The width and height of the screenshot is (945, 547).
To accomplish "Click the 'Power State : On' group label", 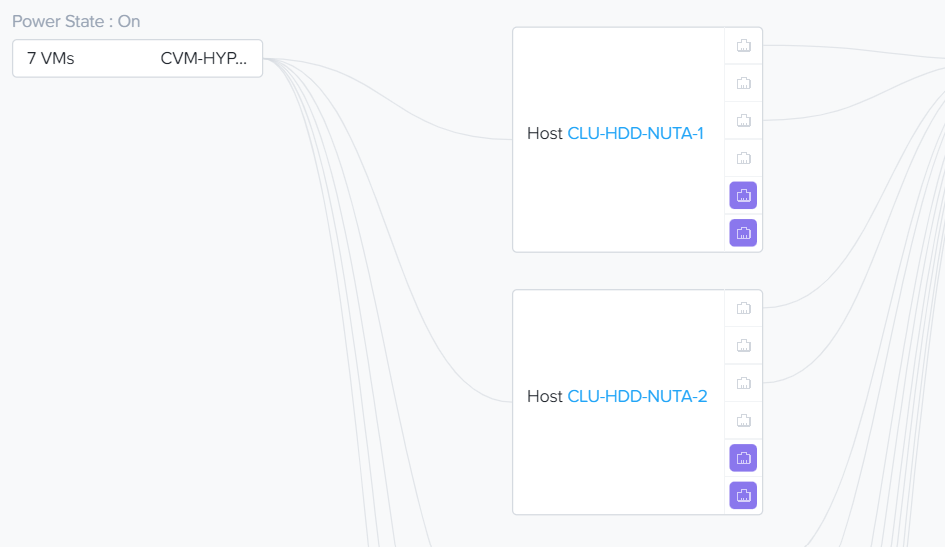I will click(76, 21).
